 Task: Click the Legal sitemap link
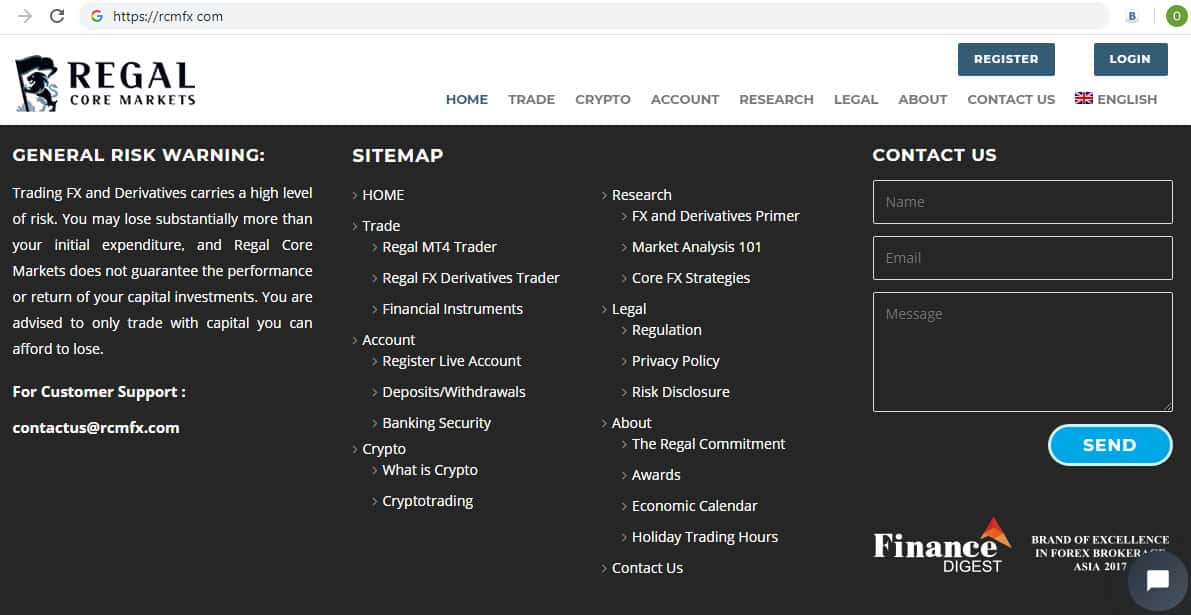pyautogui.click(x=629, y=309)
